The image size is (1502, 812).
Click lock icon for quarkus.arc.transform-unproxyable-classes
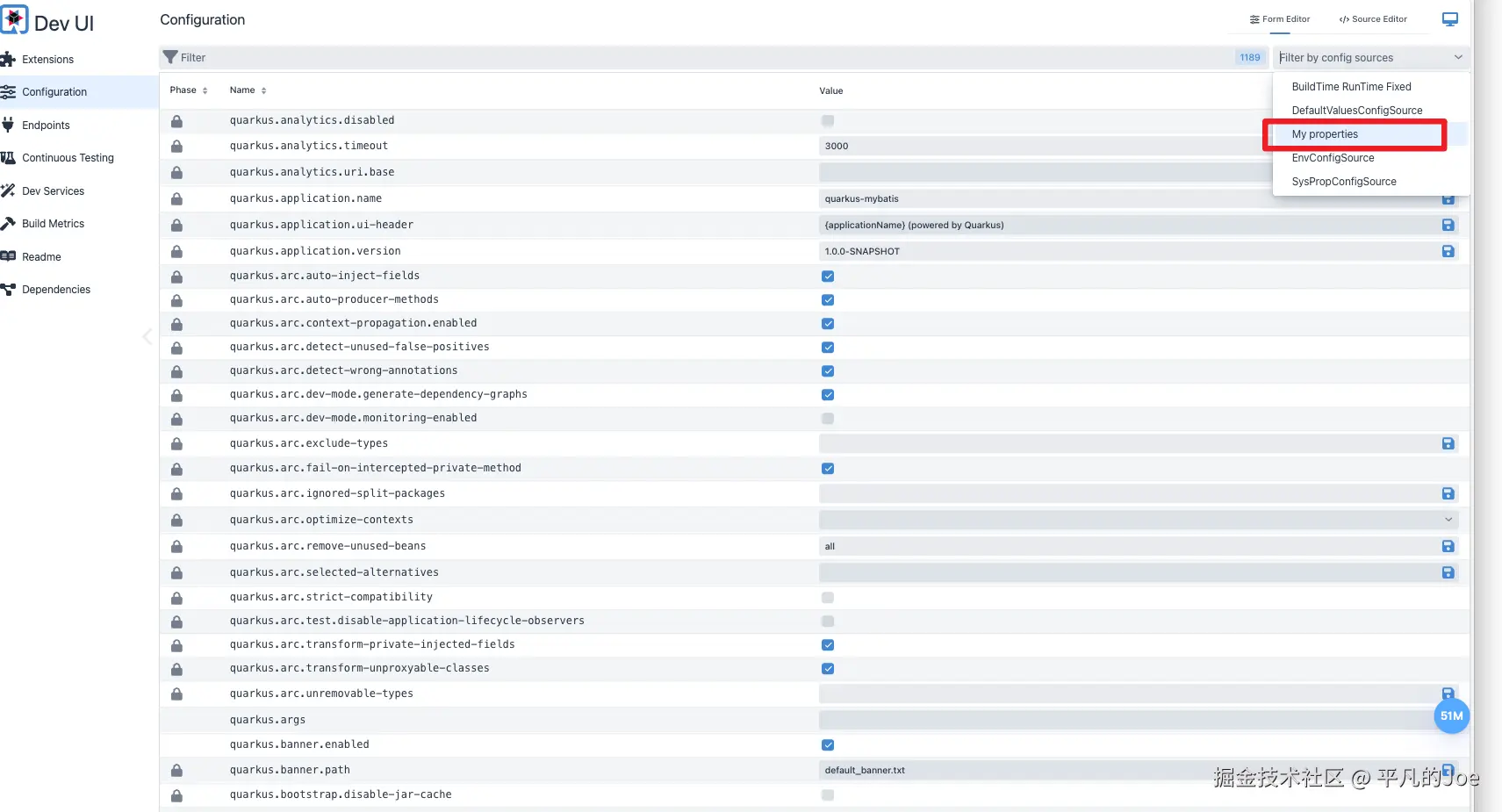(x=176, y=669)
